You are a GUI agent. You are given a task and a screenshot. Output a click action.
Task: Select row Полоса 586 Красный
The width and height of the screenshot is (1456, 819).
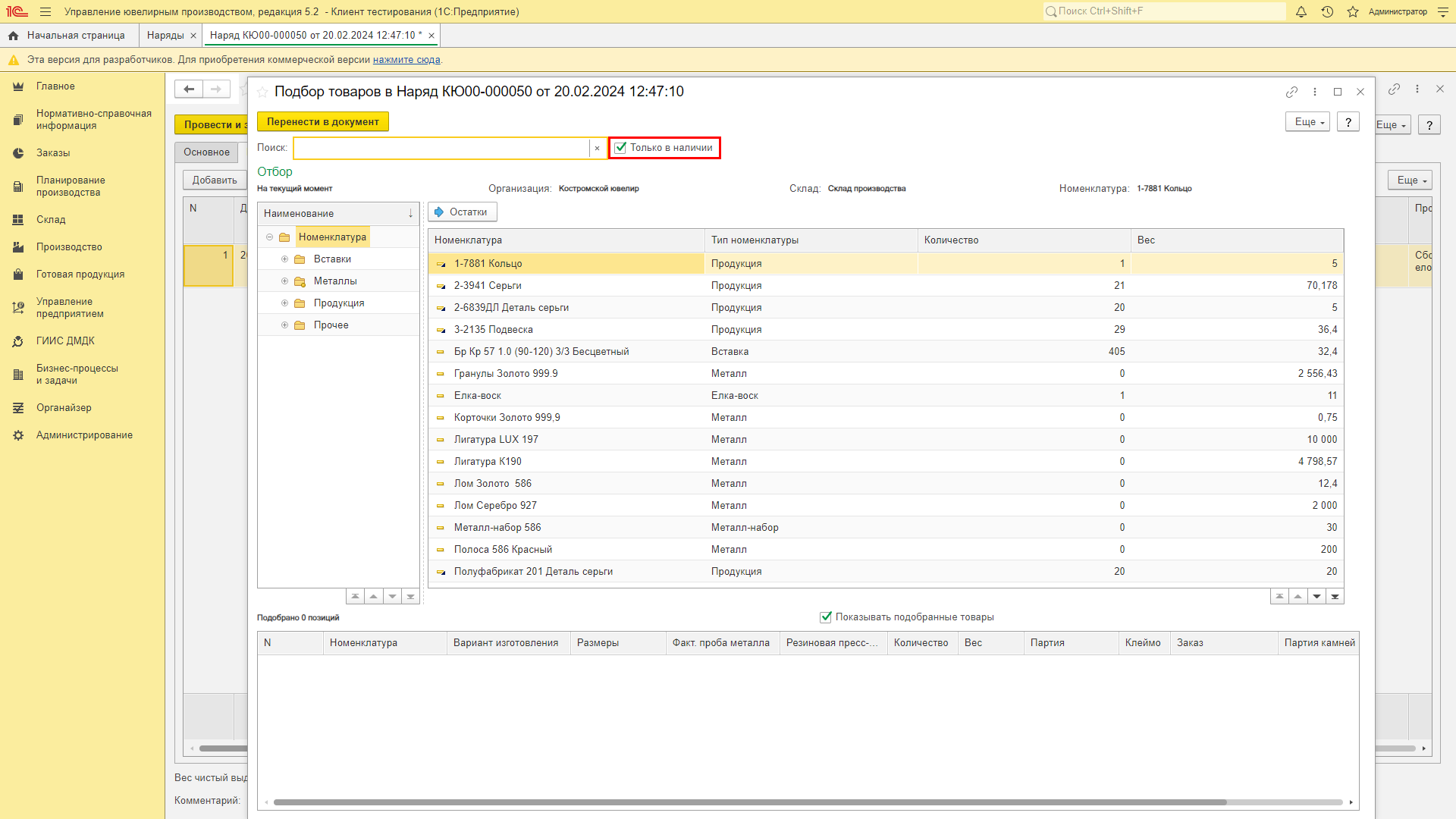pyautogui.click(x=886, y=550)
